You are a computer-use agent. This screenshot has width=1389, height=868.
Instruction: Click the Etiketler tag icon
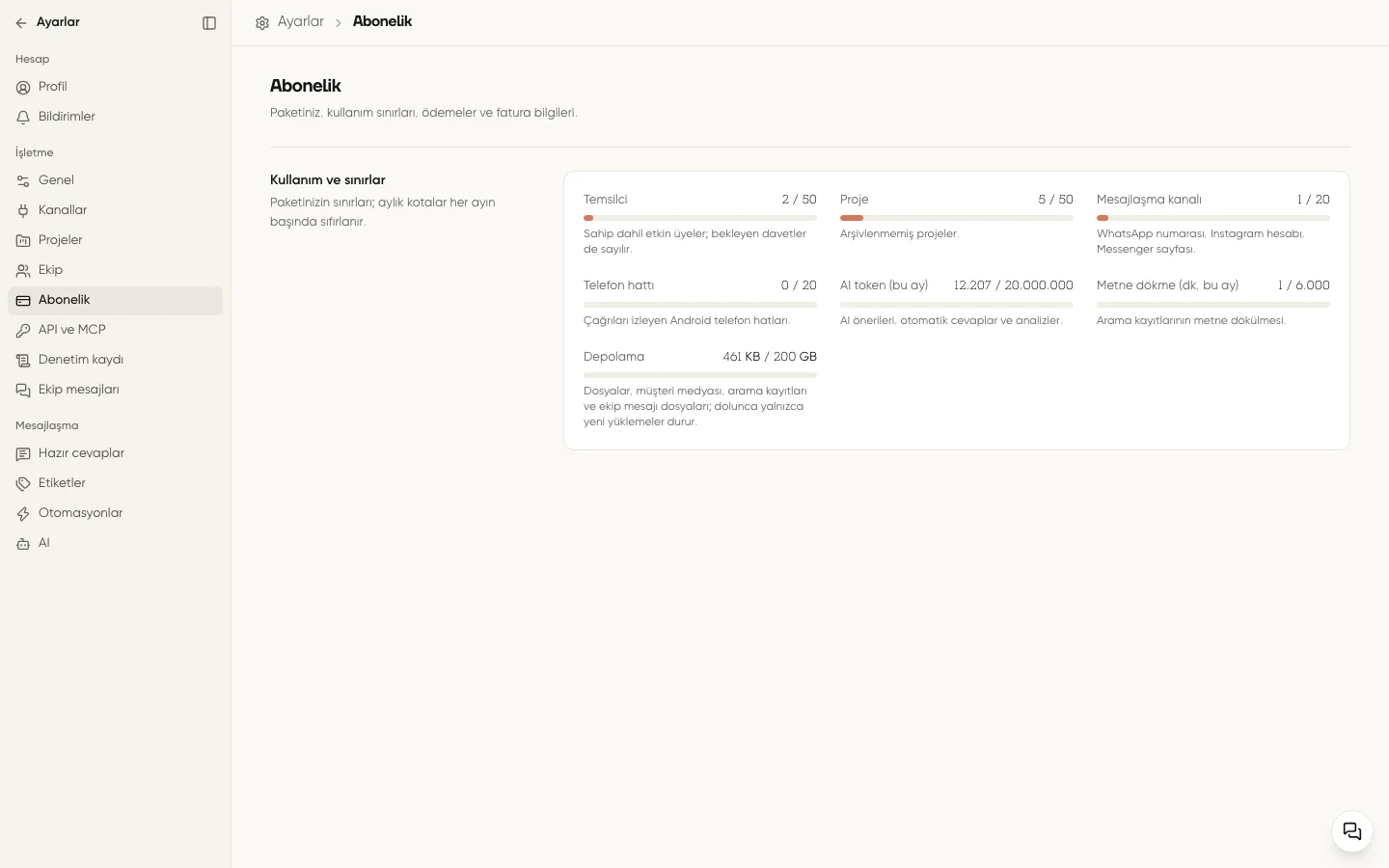coord(23,484)
